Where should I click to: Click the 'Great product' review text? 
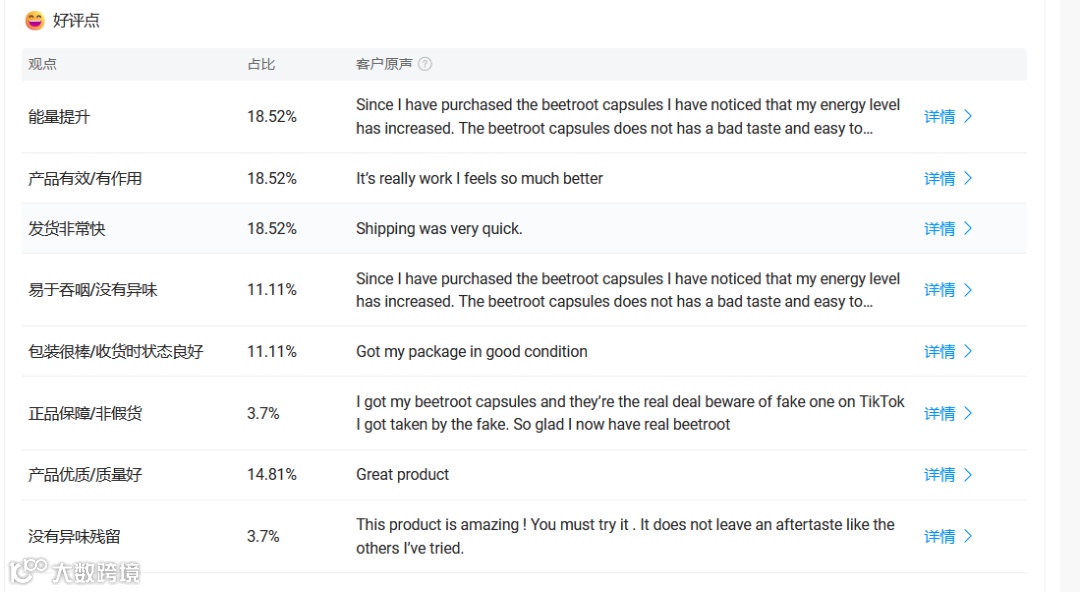402,475
